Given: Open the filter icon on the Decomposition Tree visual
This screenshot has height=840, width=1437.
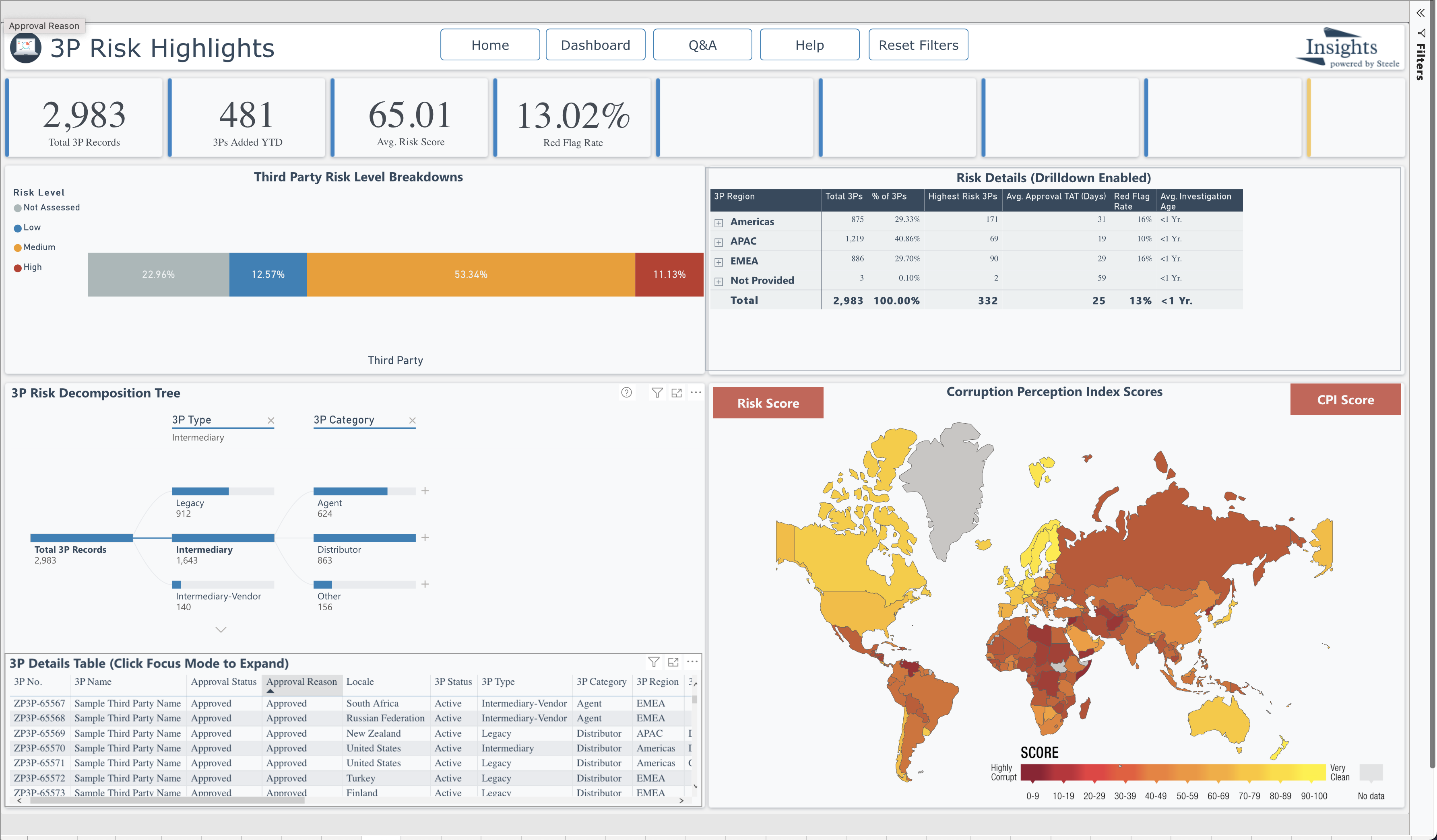Looking at the screenshot, I should point(657,392).
